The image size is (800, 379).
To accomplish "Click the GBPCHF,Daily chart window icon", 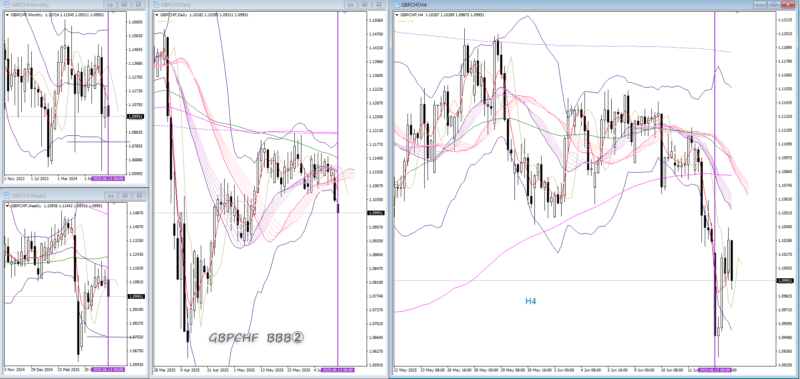I will (157, 4).
